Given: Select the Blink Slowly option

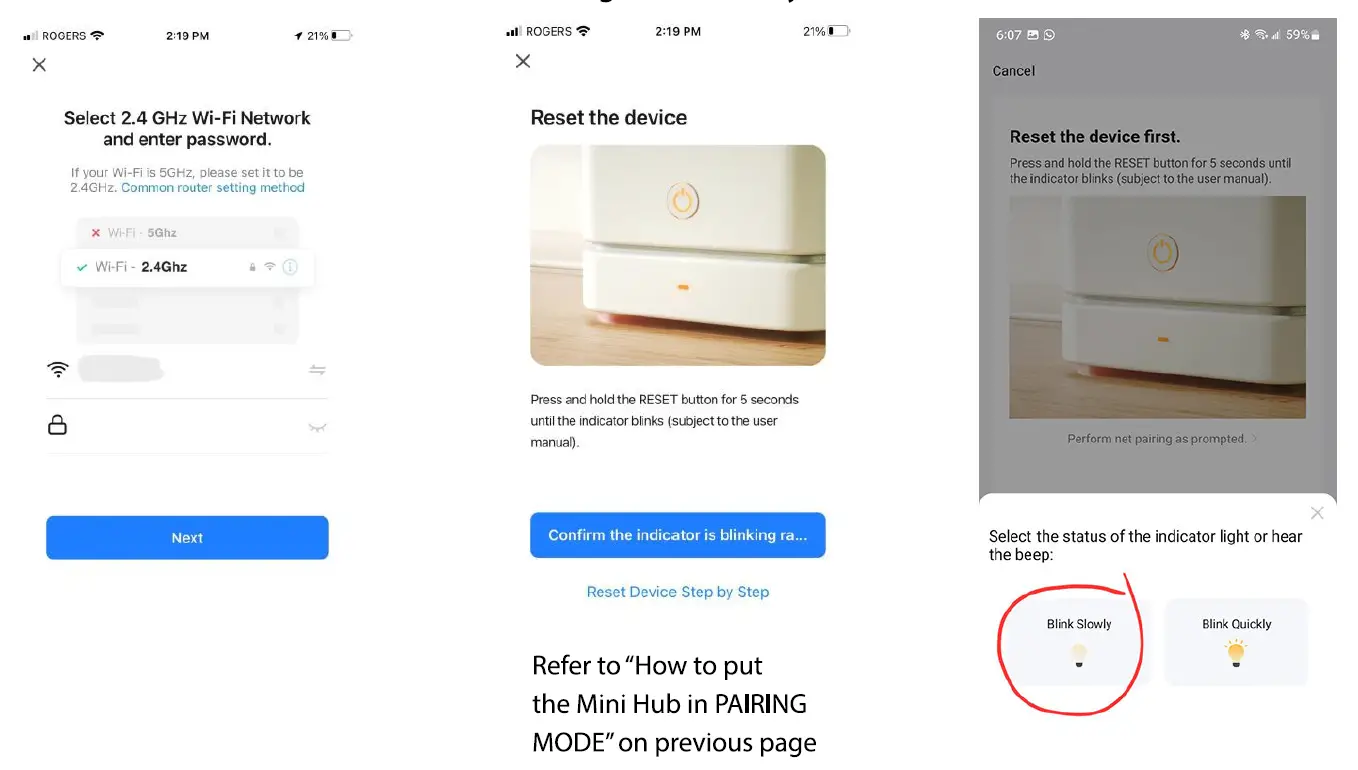Looking at the screenshot, I should tap(1079, 641).
